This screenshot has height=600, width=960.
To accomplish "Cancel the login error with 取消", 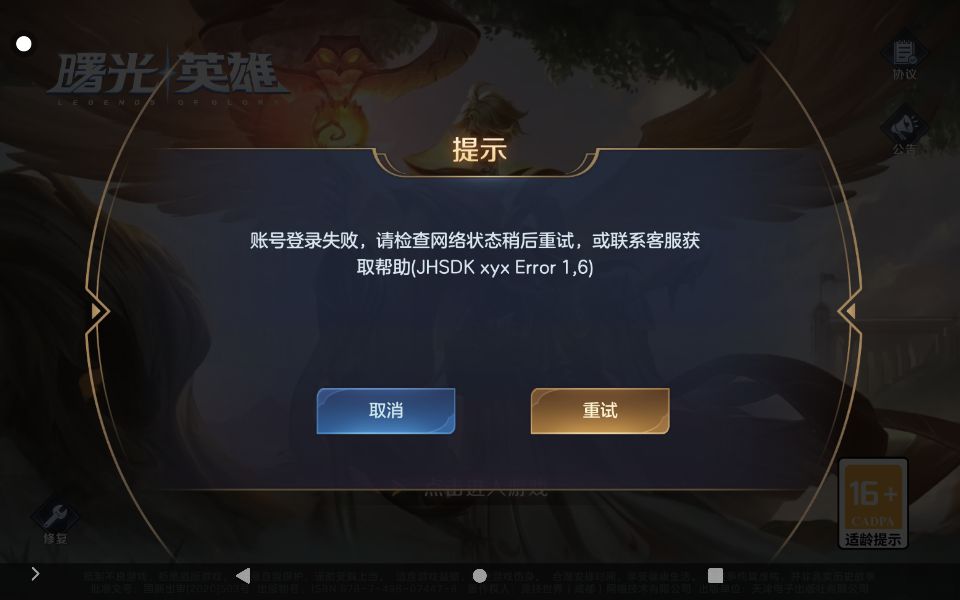I will (386, 411).
